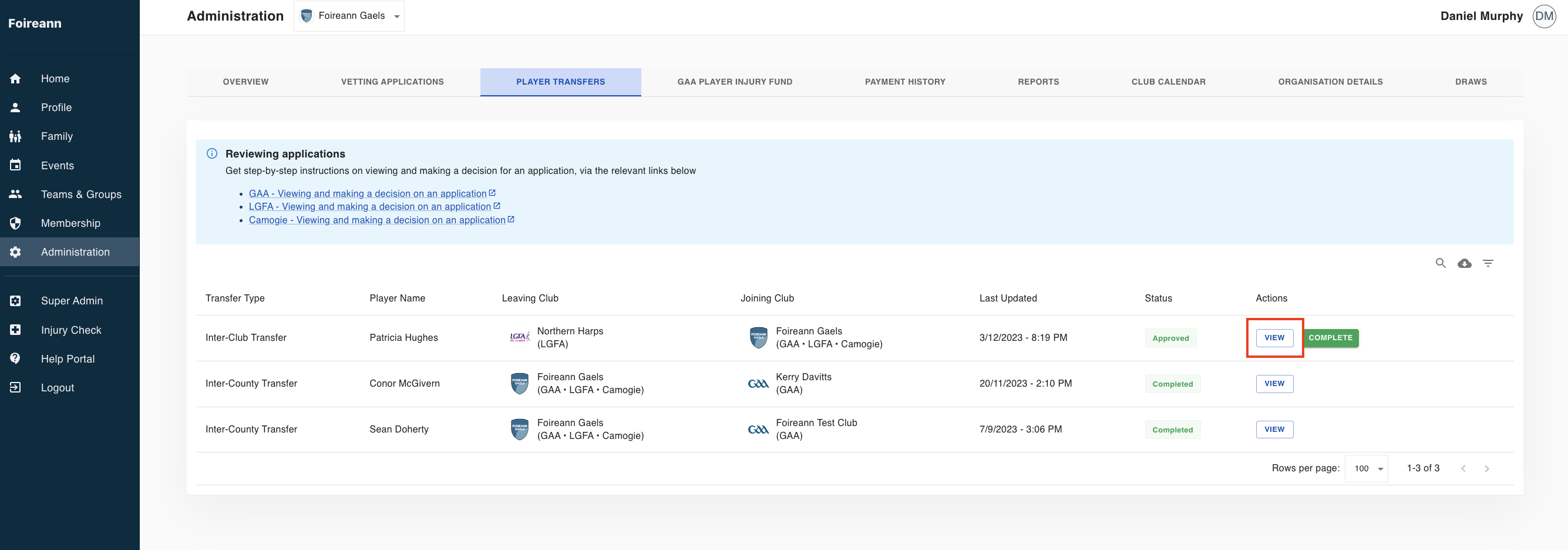This screenshot has width=1568, height=550.
Task: Click the Family people icon
Action: click(15, 136)
